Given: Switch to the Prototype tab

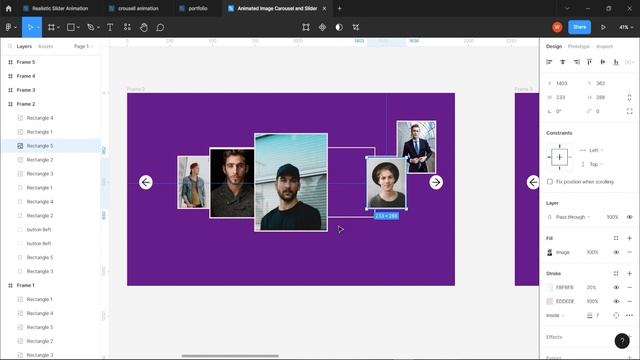Looking at the screenshot, I should click(x=578, y=46).
